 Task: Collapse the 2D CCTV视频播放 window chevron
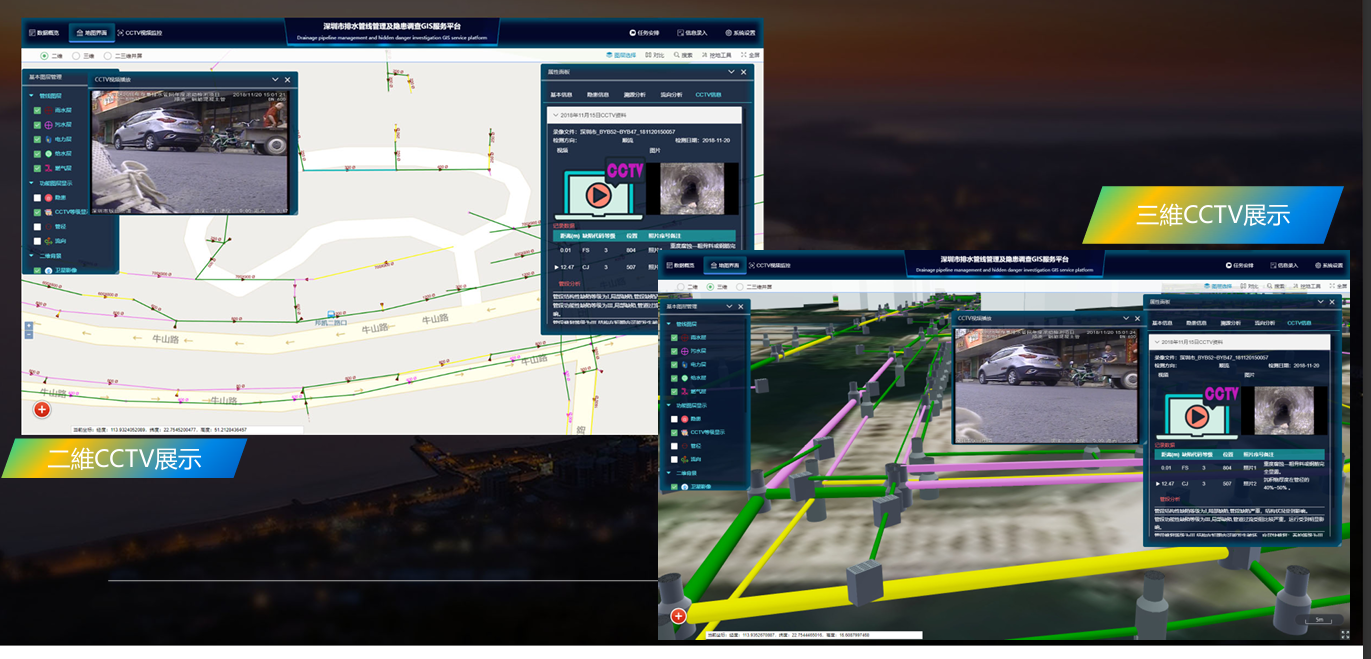[275, 79]
